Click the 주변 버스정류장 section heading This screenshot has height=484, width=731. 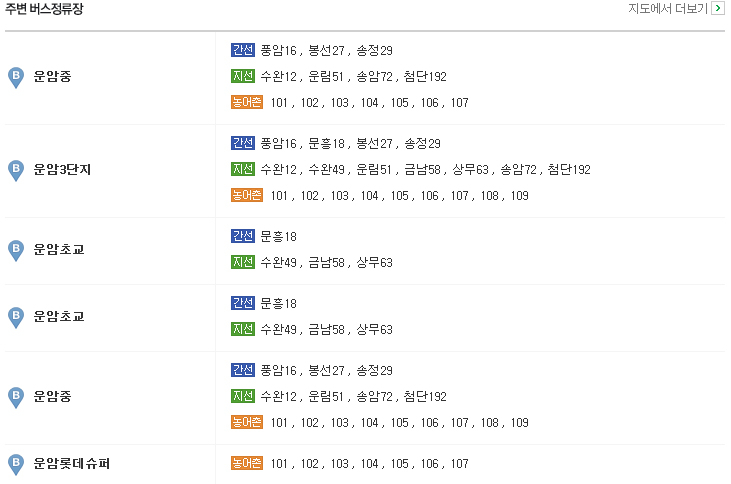point(44,9)
